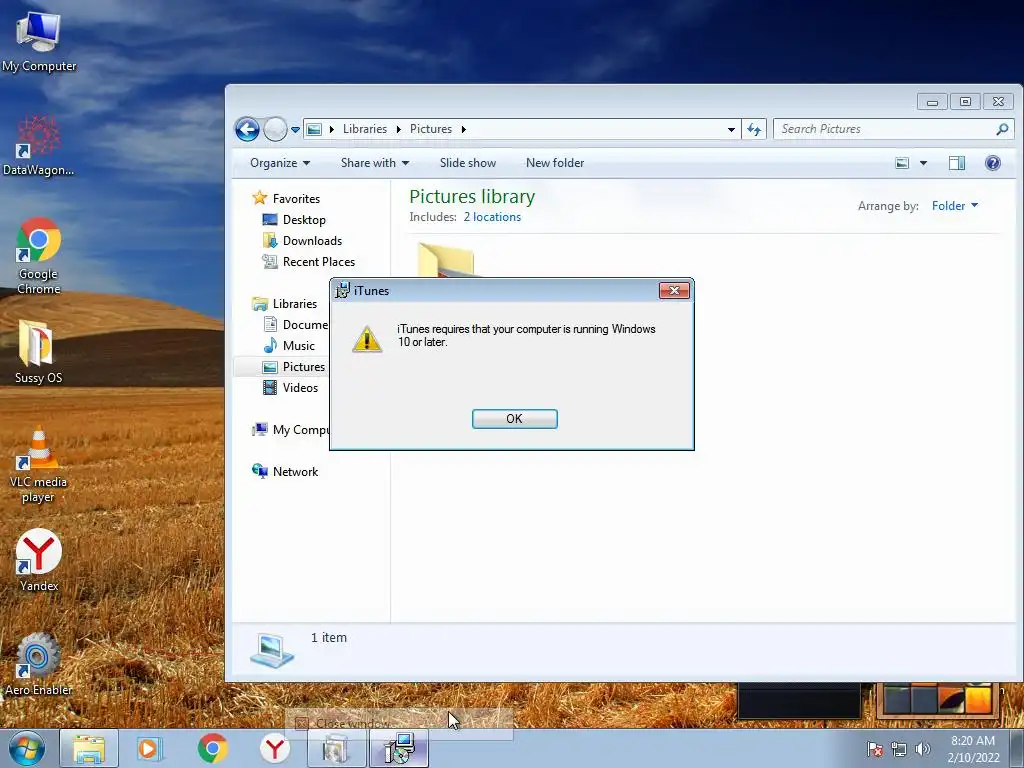Open Aero Enabler desktop shortcut
Viewport: 1024px width, 768px height.
(x=39, y=664)
